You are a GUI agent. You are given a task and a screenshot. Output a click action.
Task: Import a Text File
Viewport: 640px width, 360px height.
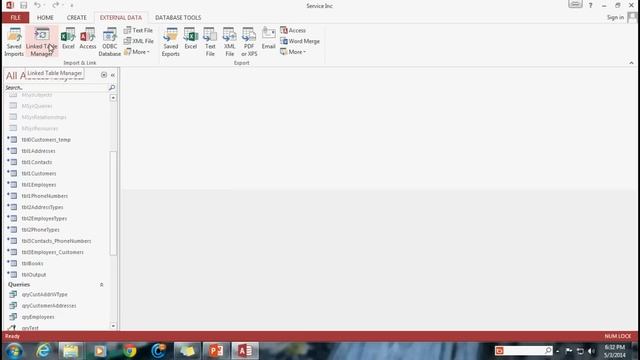tap(138, 30)
